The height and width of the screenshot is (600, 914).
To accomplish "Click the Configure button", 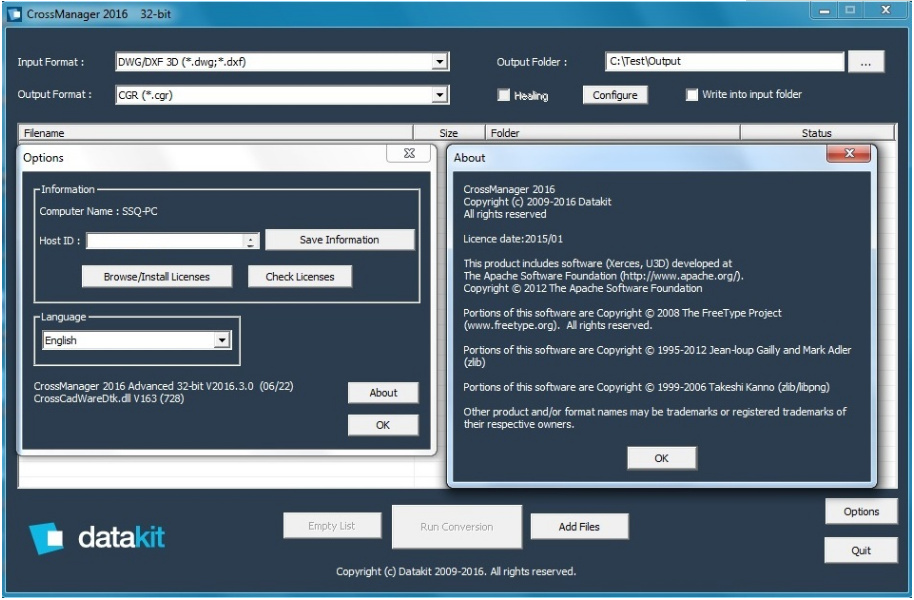I will (615, 95).
